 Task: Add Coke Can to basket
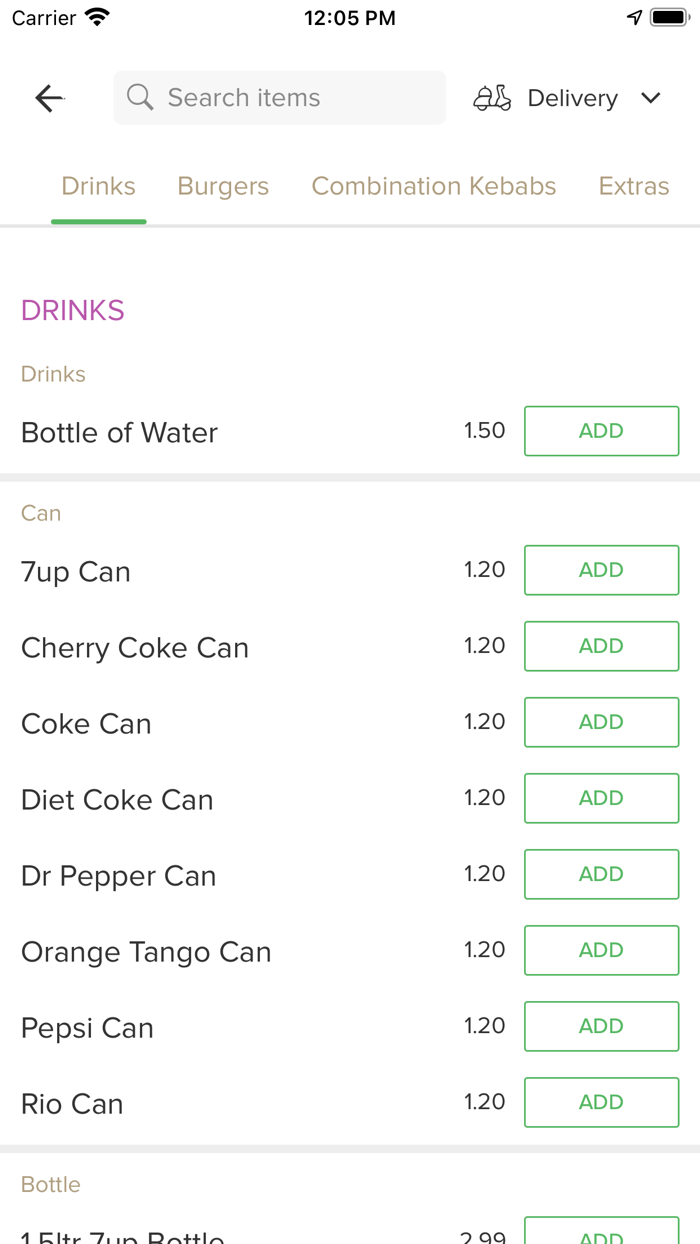[601, 722]
